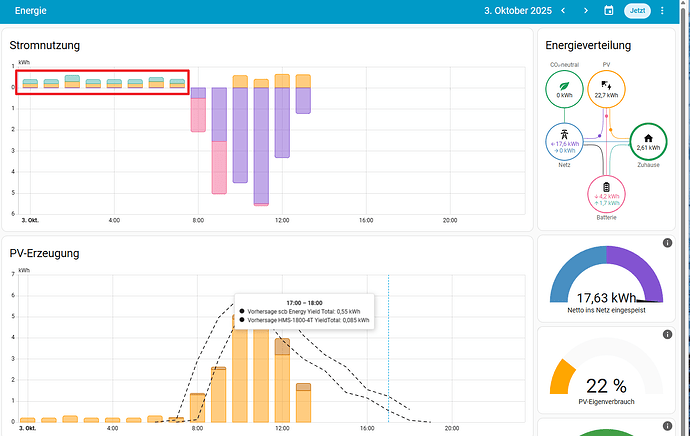Show info for the net grid feed-in gauge
This screenshot has height=436, width=690.
point(666,243)
